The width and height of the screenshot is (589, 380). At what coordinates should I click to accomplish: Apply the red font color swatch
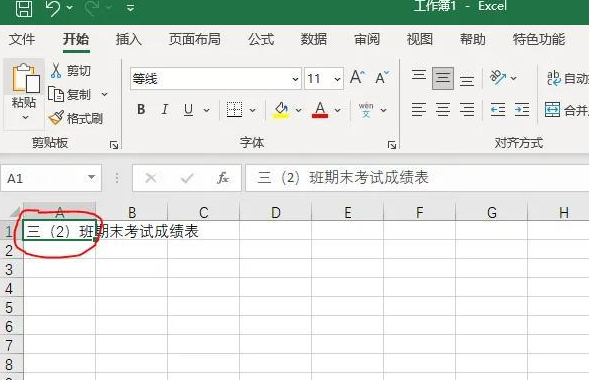pos(320,110)
